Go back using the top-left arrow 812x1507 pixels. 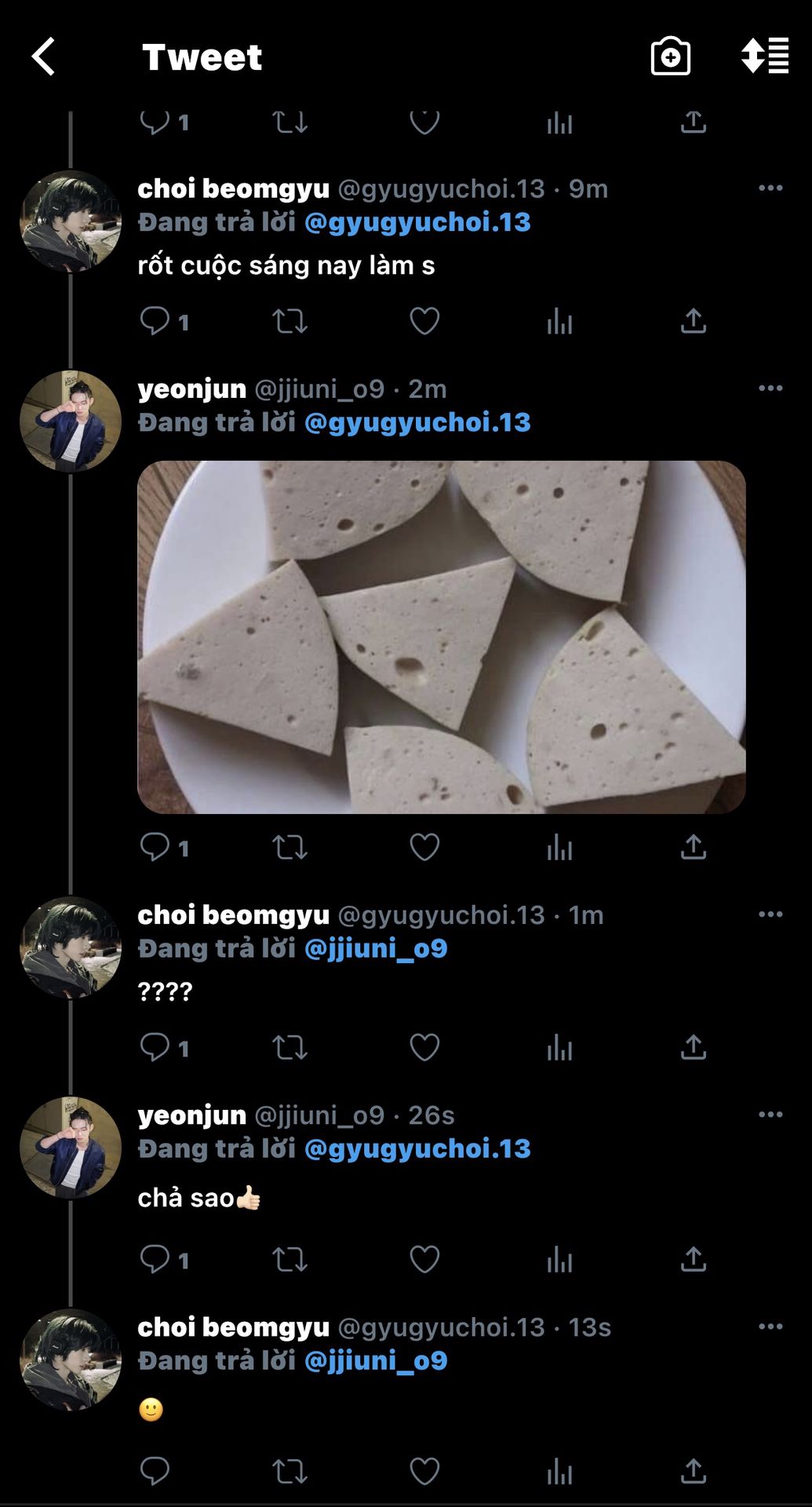click(43, 57)
